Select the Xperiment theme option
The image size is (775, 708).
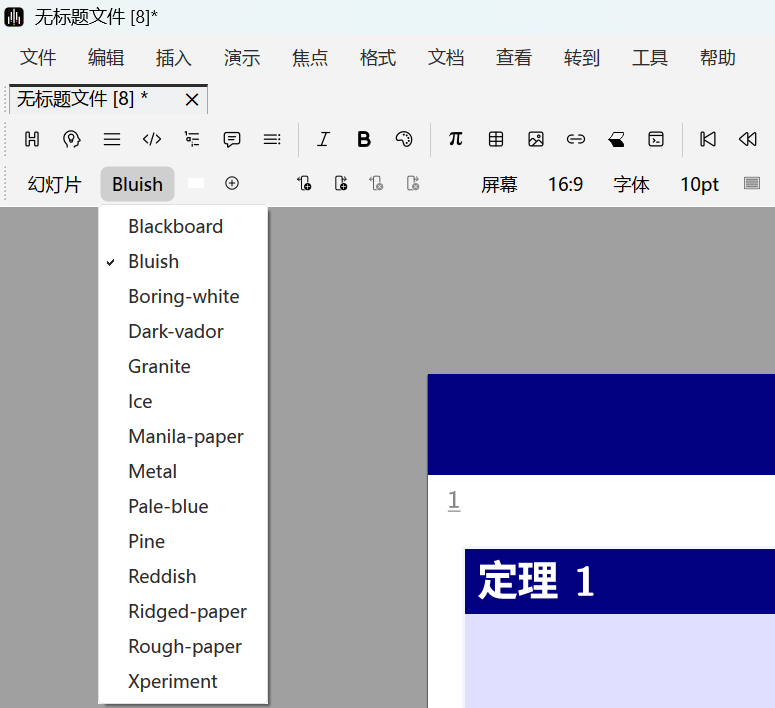172,681
